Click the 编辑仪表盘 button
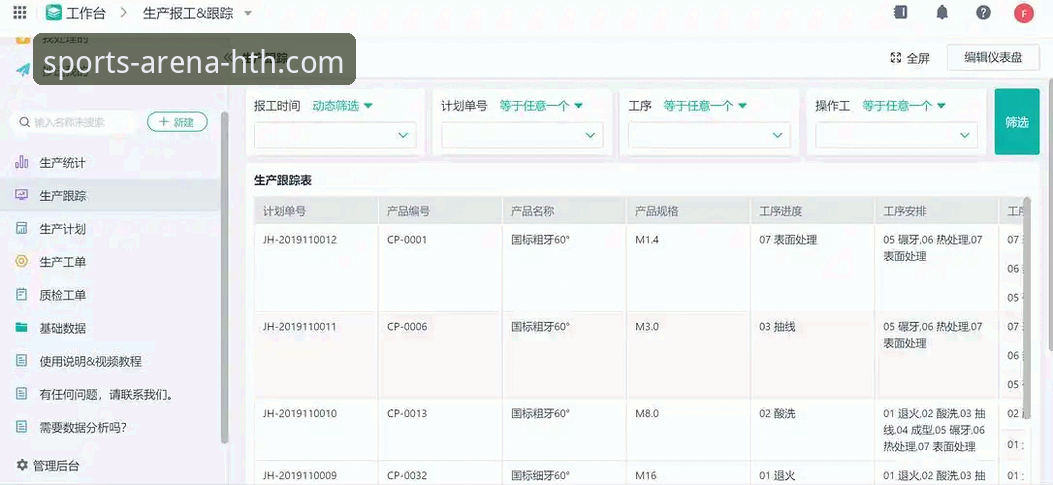The image size is (1053, 485). pyautogui.click(x=993, y=58)
